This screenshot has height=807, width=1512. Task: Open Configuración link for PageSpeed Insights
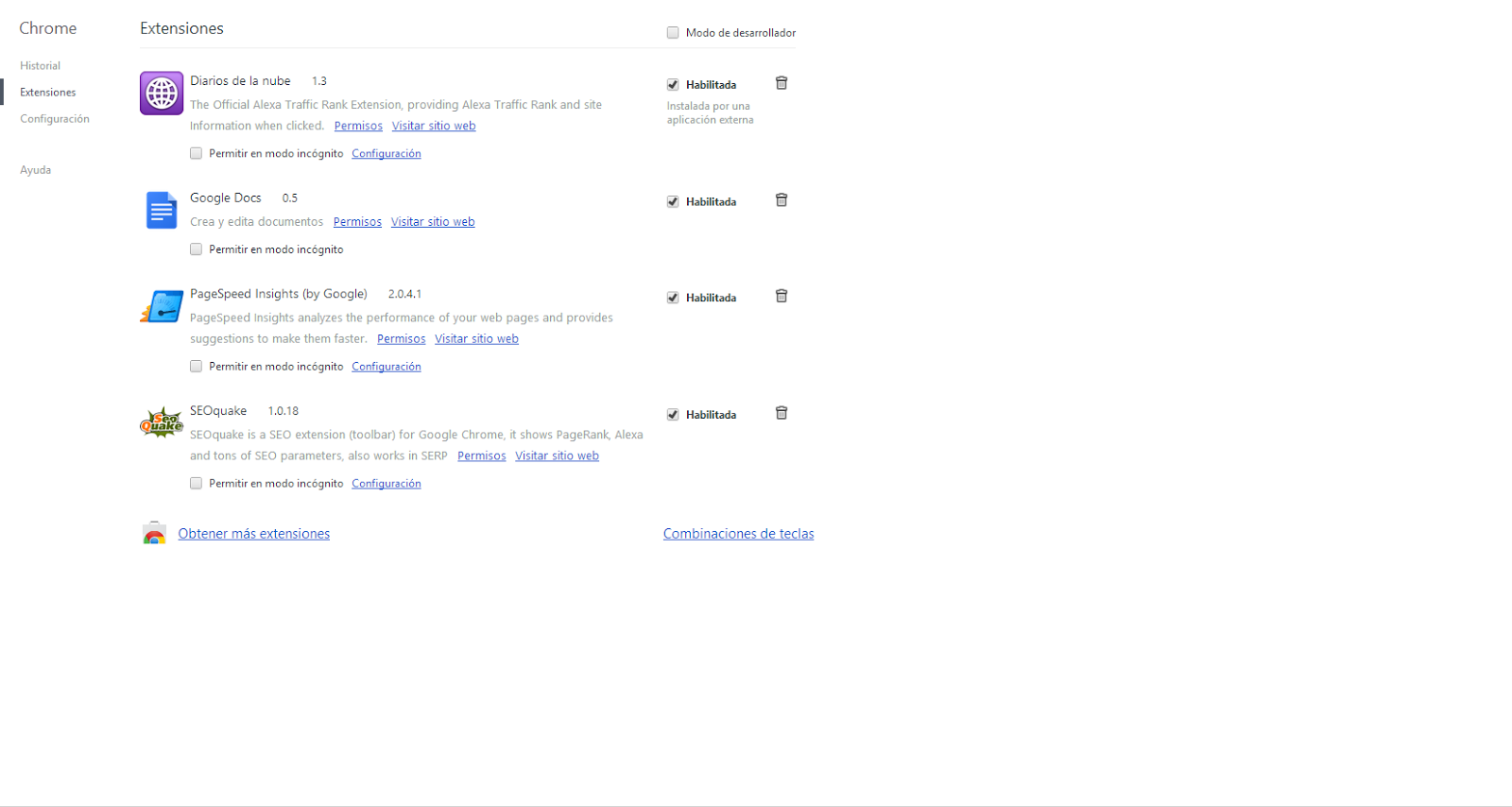(x=387, y=366)
